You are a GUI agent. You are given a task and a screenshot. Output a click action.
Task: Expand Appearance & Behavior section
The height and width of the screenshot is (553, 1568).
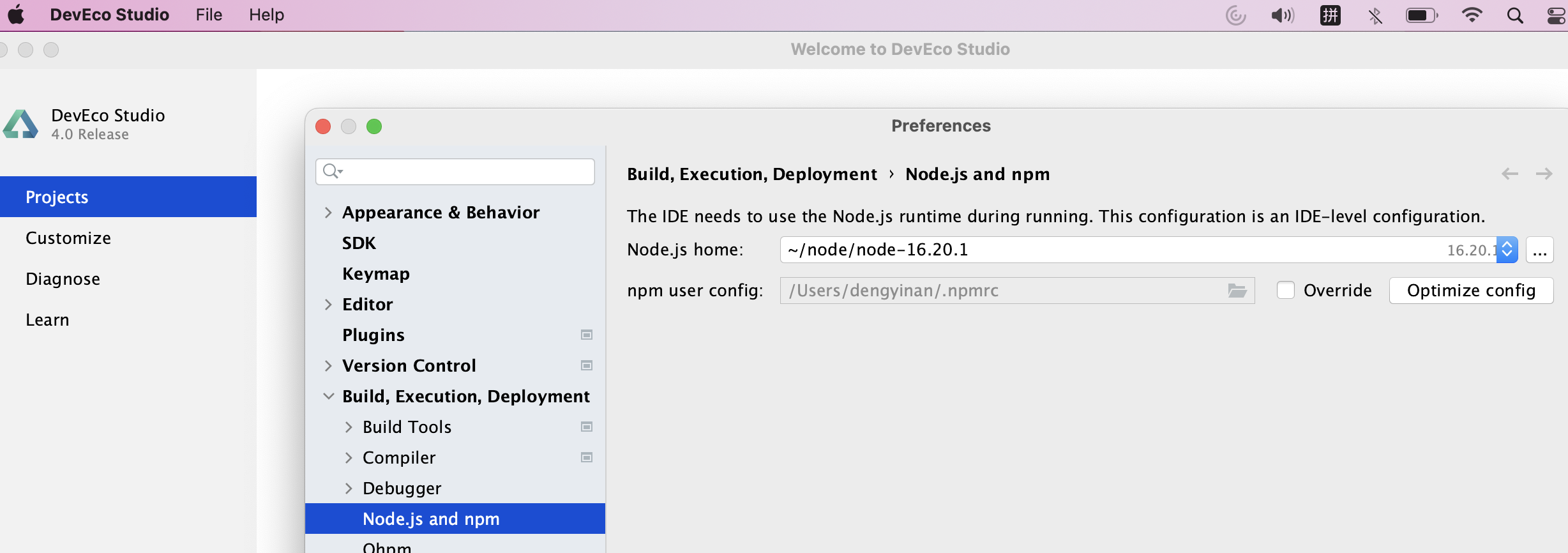point(328,213)
